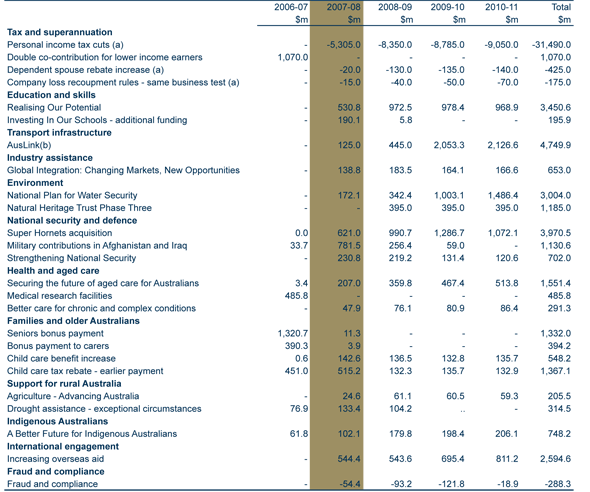Click 'A Better Future for Indigenous Australians'

click(x=92, y=434)
